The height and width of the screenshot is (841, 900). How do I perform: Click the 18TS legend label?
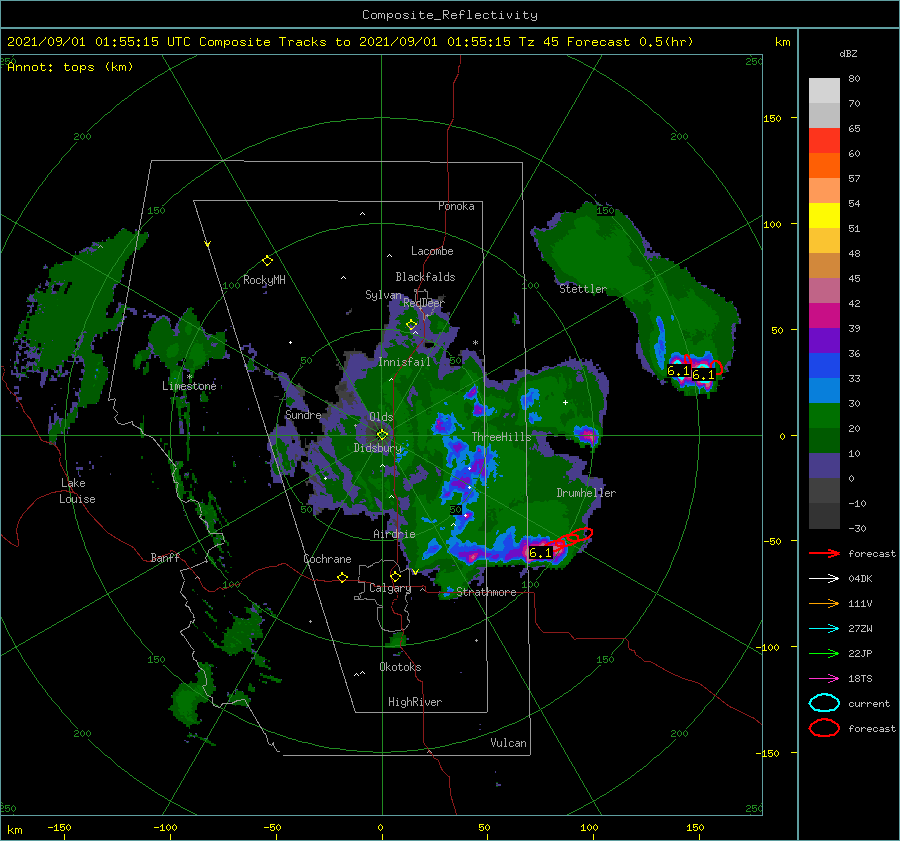point(860,679)
